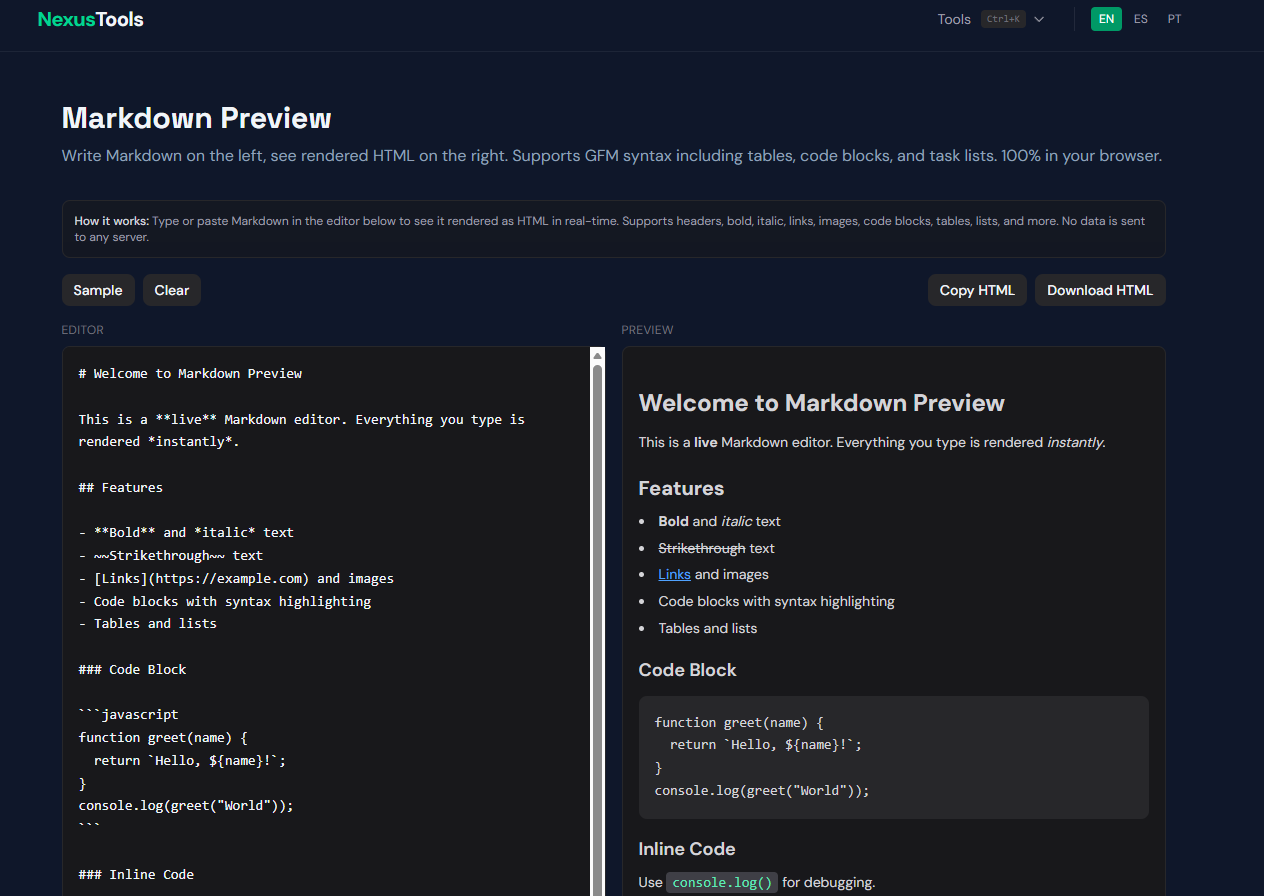1264x896 pixels.
Task: Clear the editor contents
Action: pyautogui.click(x=172, y=290)
